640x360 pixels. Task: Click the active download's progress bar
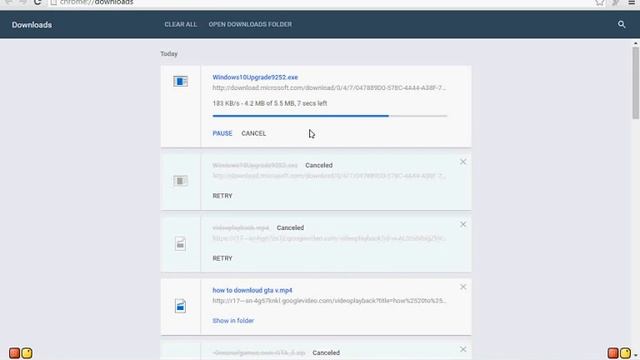tap(330, 116)
